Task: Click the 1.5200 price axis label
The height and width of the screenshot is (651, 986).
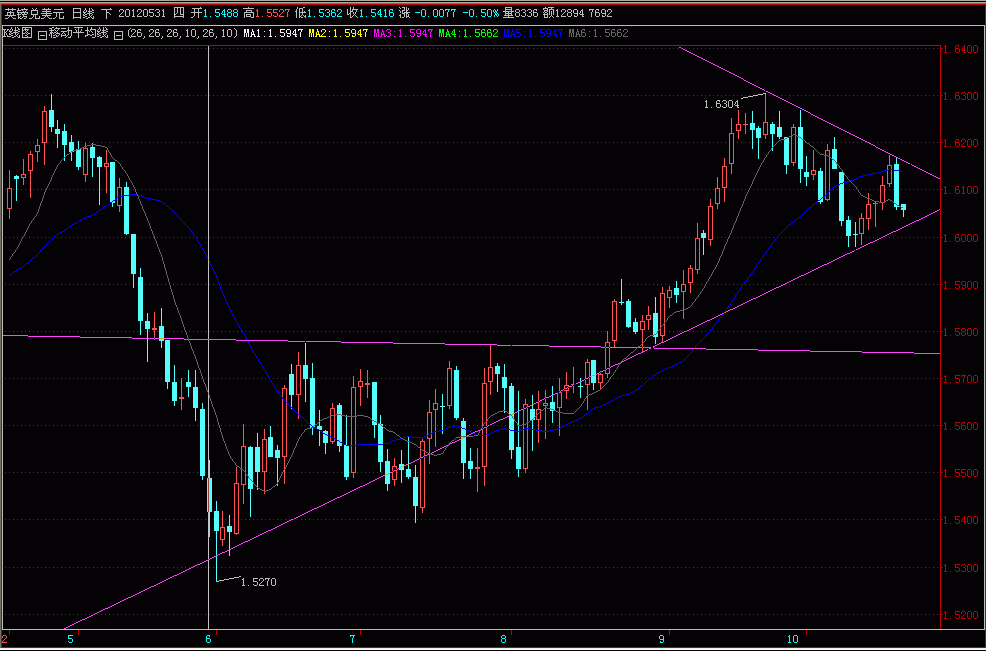Action: pos(961,615)
